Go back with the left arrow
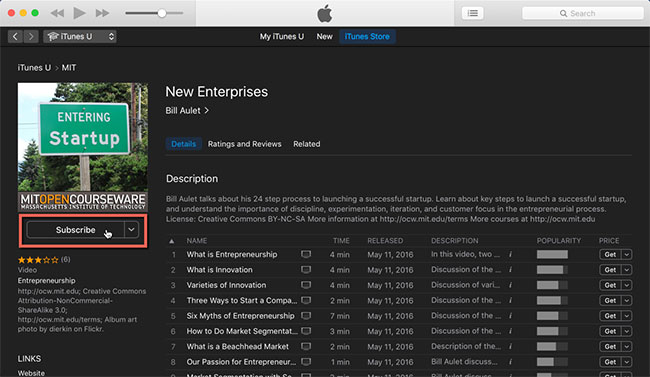The width and height of the screenshot is (650, 377). (x=15, y=36)
